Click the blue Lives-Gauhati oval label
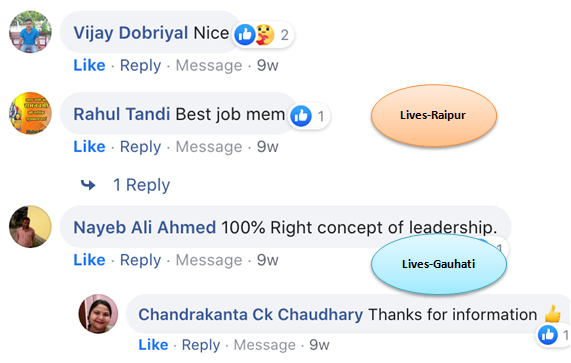 (439, 264)
